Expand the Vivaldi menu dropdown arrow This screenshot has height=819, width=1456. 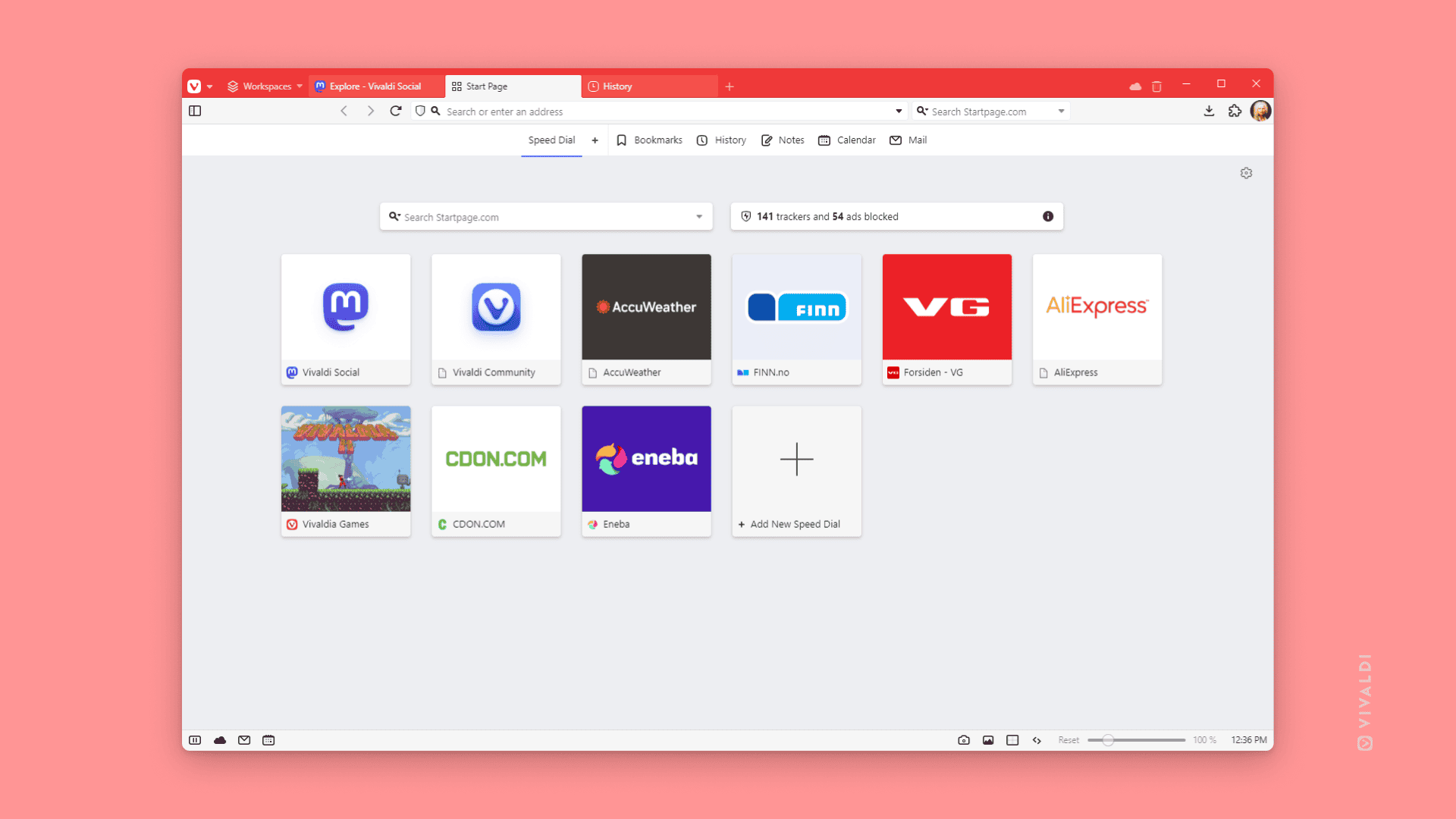point(210,86)
